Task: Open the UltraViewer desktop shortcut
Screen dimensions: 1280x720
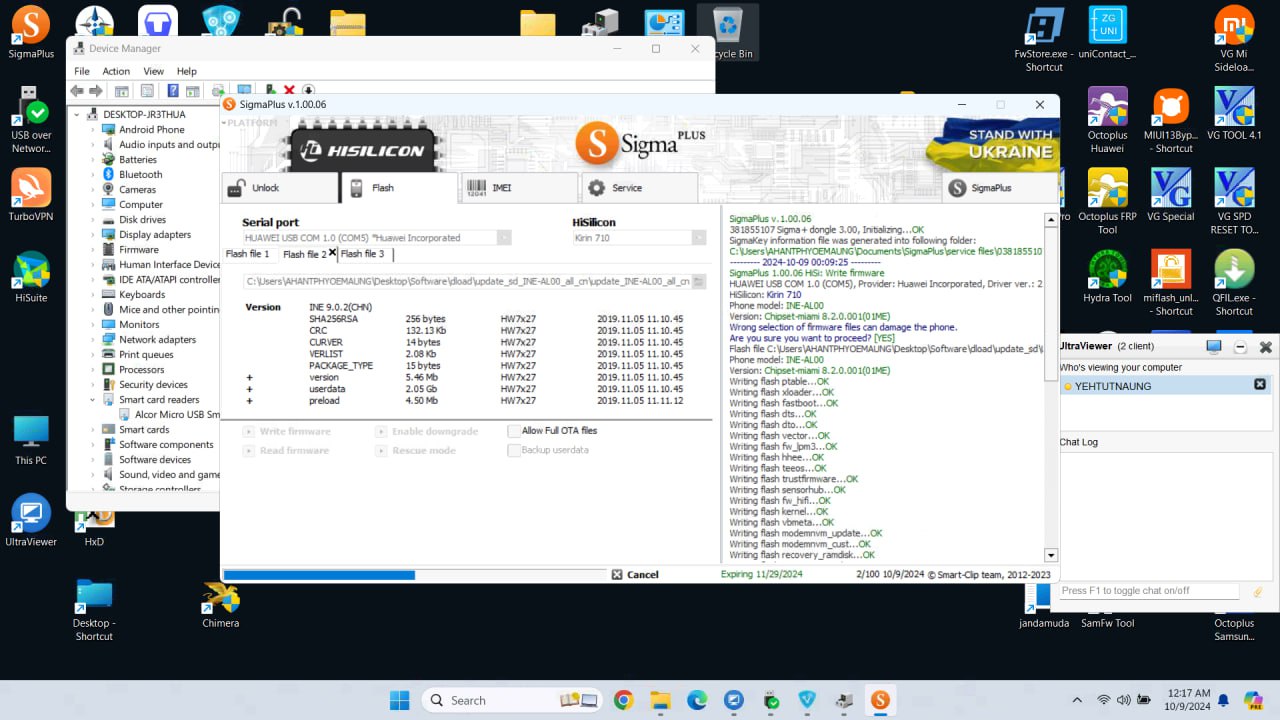Action: pyautogui.click(x=31, y=520)
